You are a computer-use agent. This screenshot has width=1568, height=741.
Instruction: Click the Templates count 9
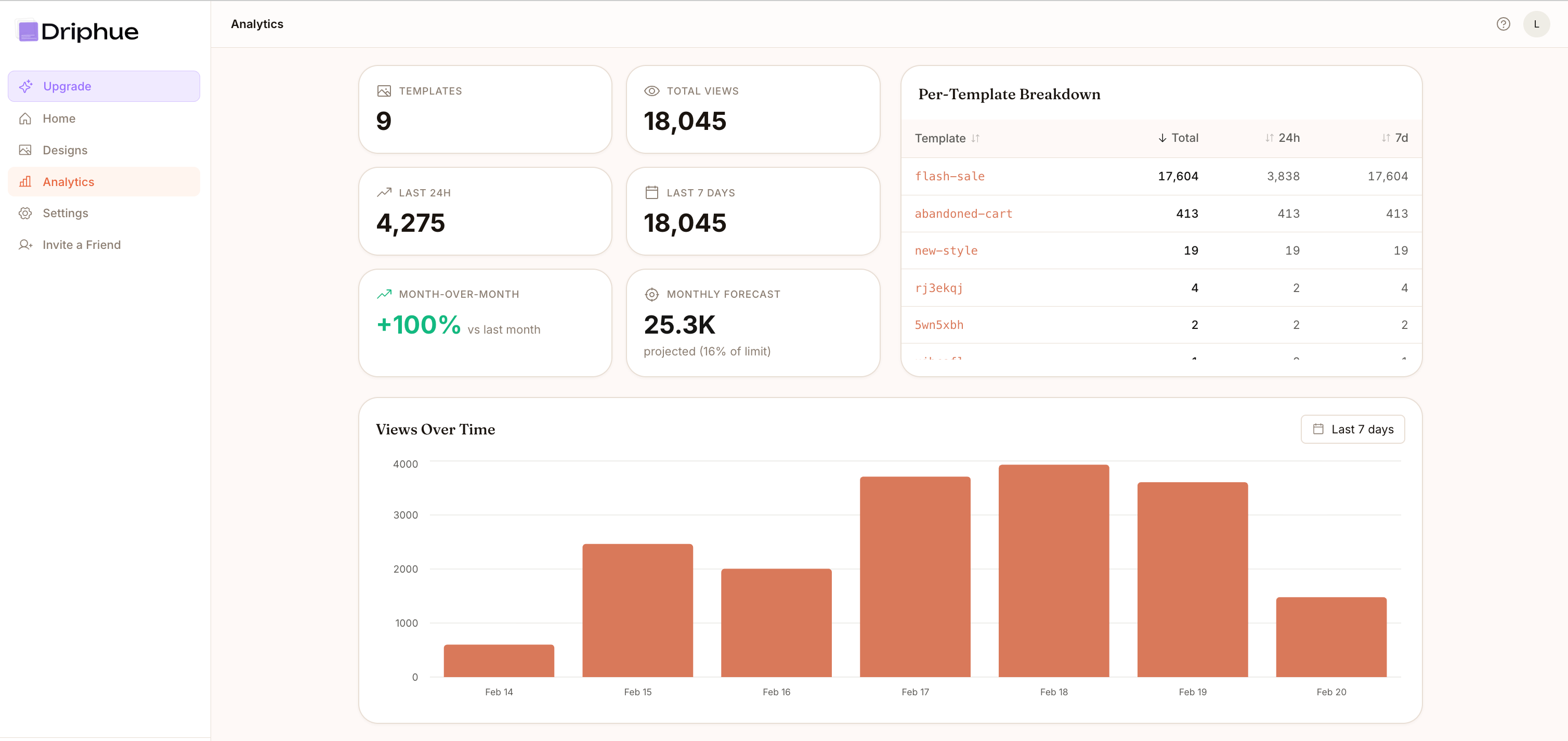click(x=384, y=121)
